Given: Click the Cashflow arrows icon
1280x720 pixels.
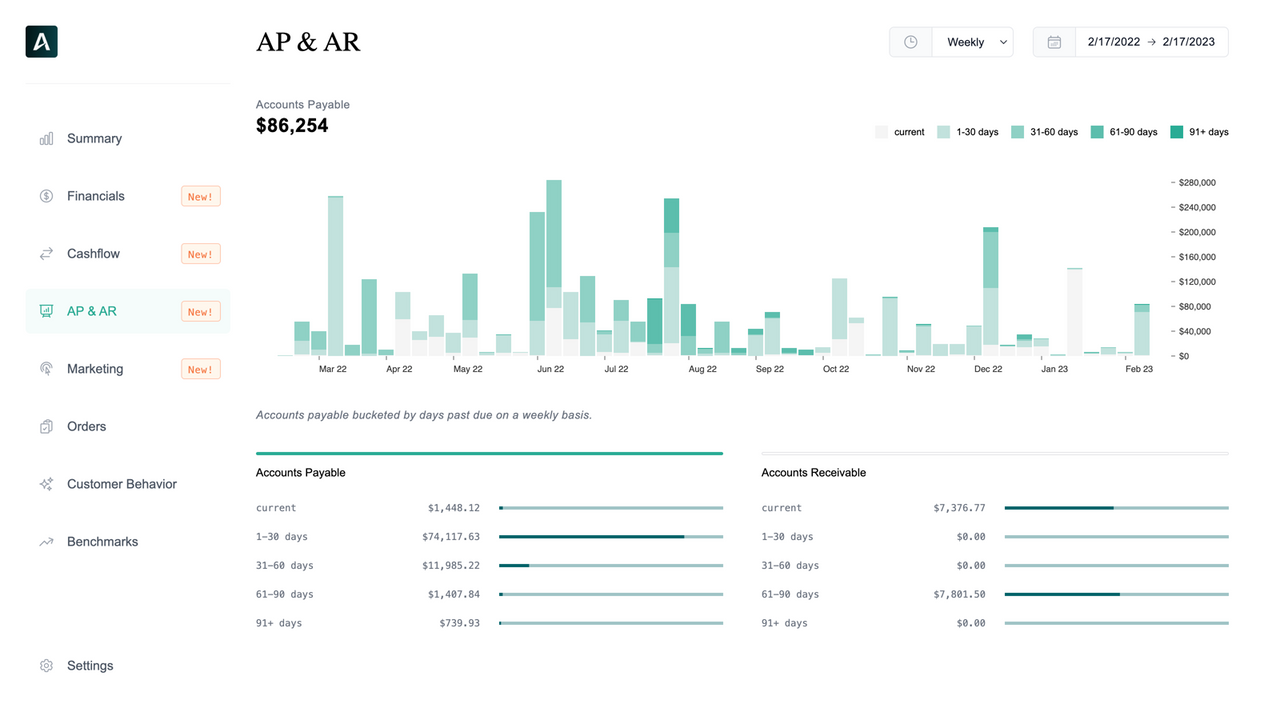Looking at the screenshot, I should click(46, 254).
